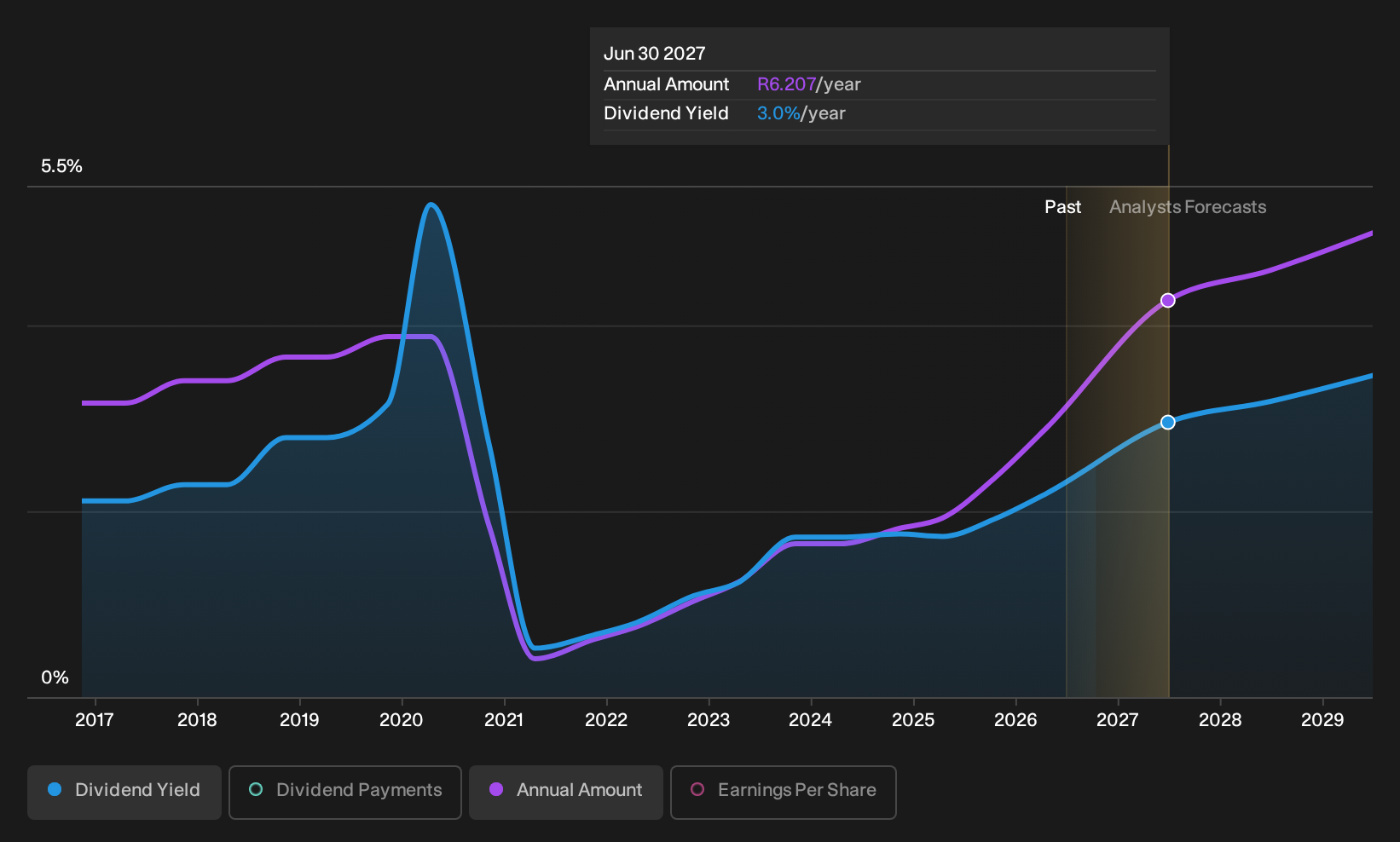Click the 3.0%/year dividend yield value
This screenshot has height=842, width=1400.
point(801,113)
